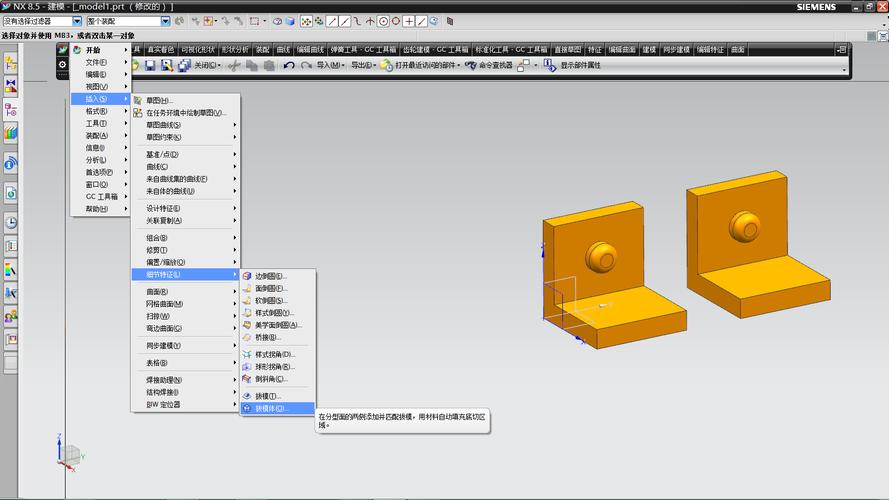Expand the 关闭 dropdown in toolbar
This screenshot has width=889, height=500.
pos(208,65)
